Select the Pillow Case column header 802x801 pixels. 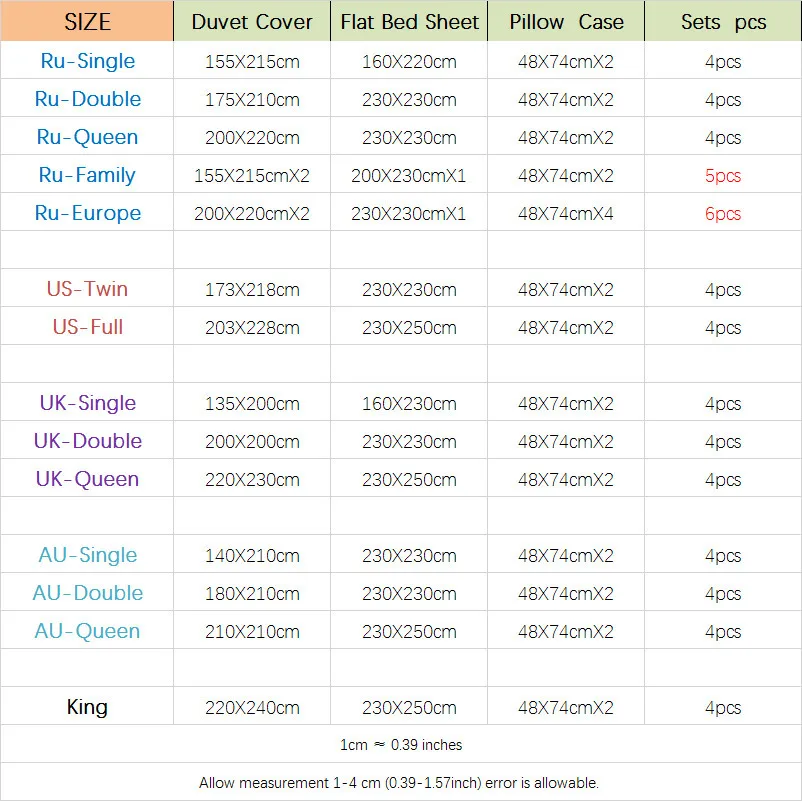(x=566, y=21)
